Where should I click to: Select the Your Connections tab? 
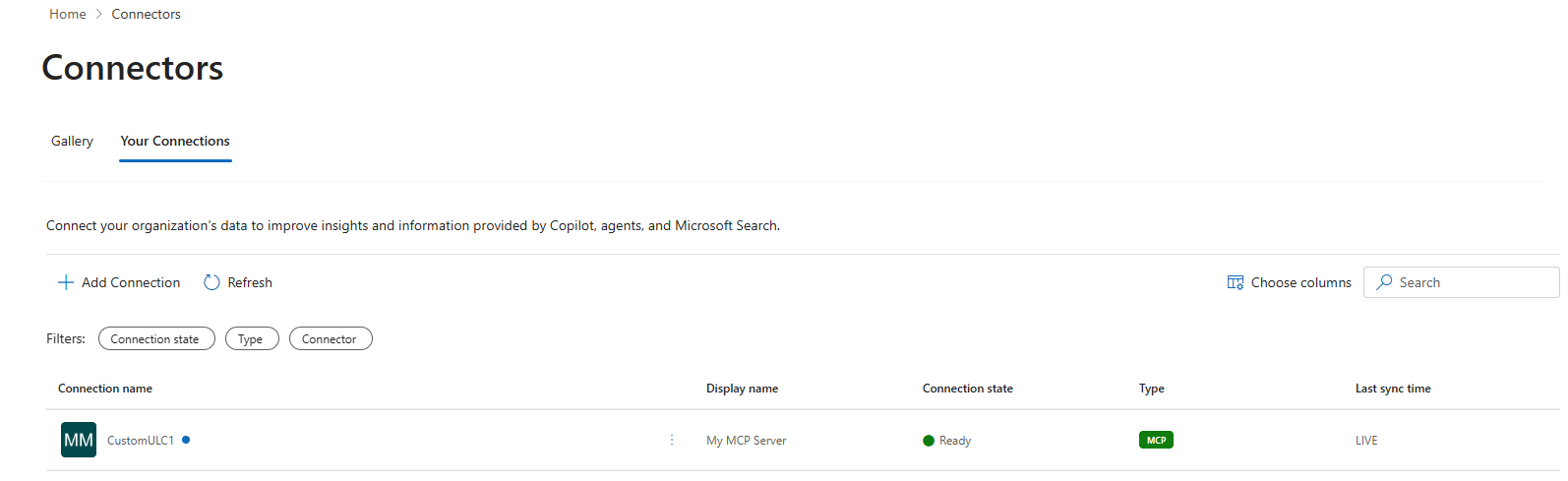pos(175,141)
